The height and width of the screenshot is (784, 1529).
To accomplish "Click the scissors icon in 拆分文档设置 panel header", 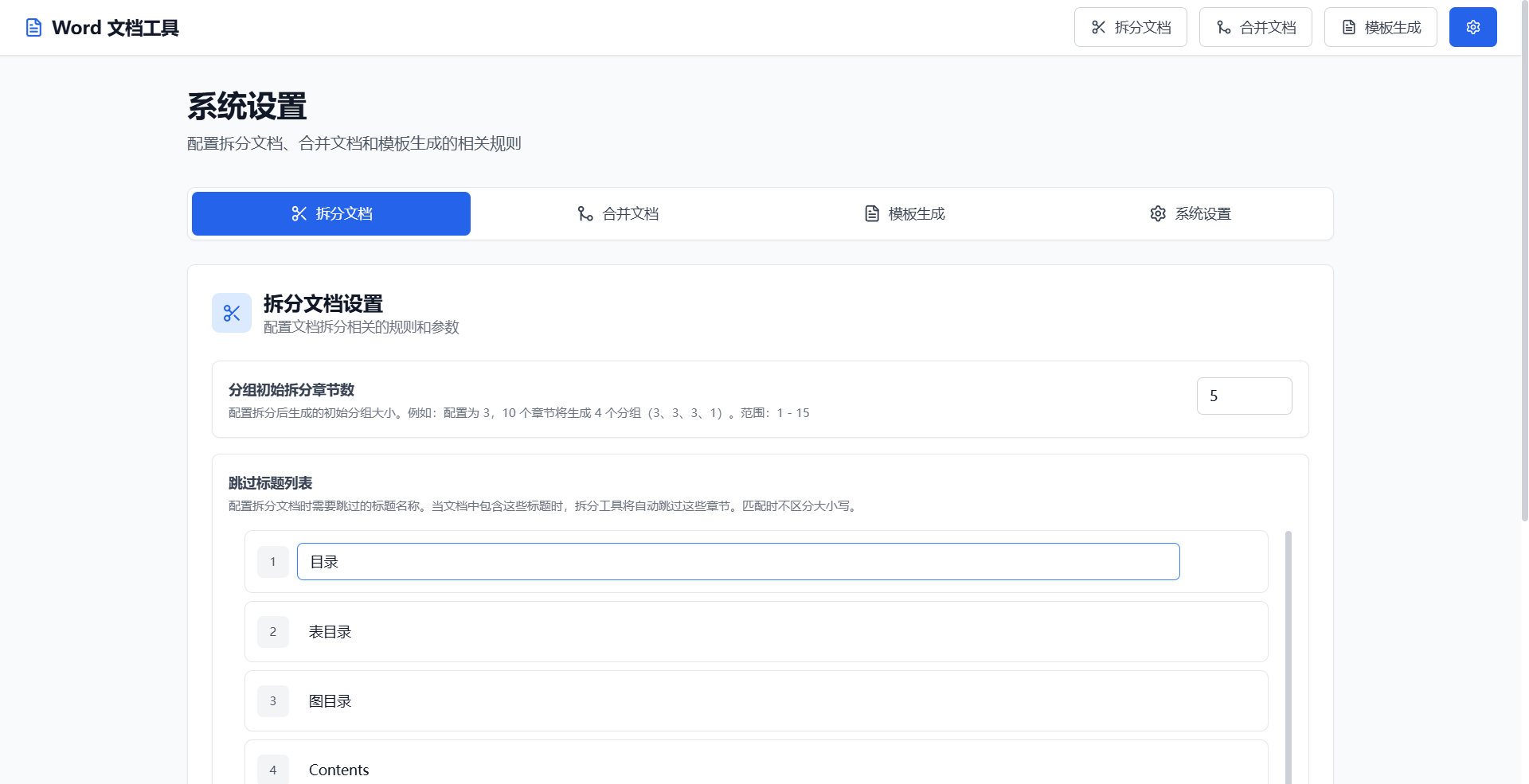I will click(231, 313).
